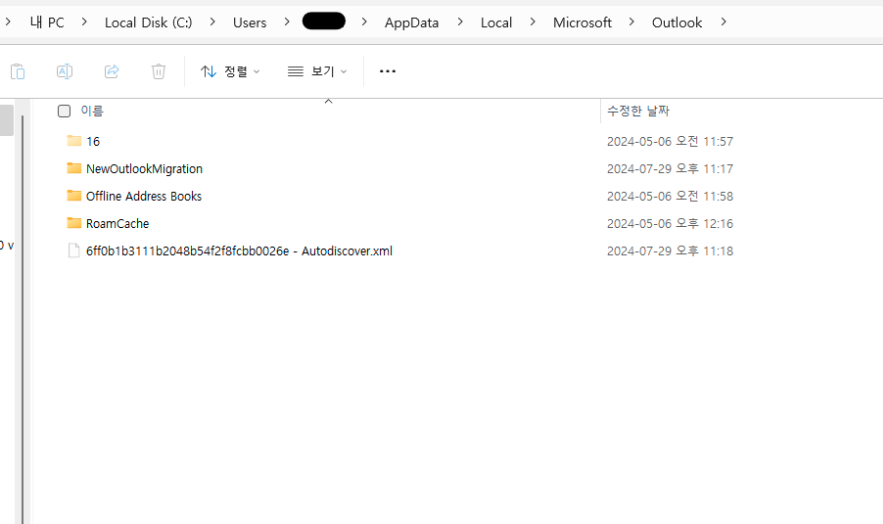Select the RoamCache folder
This screenshot has width=883, height=524.
point(117,223)
